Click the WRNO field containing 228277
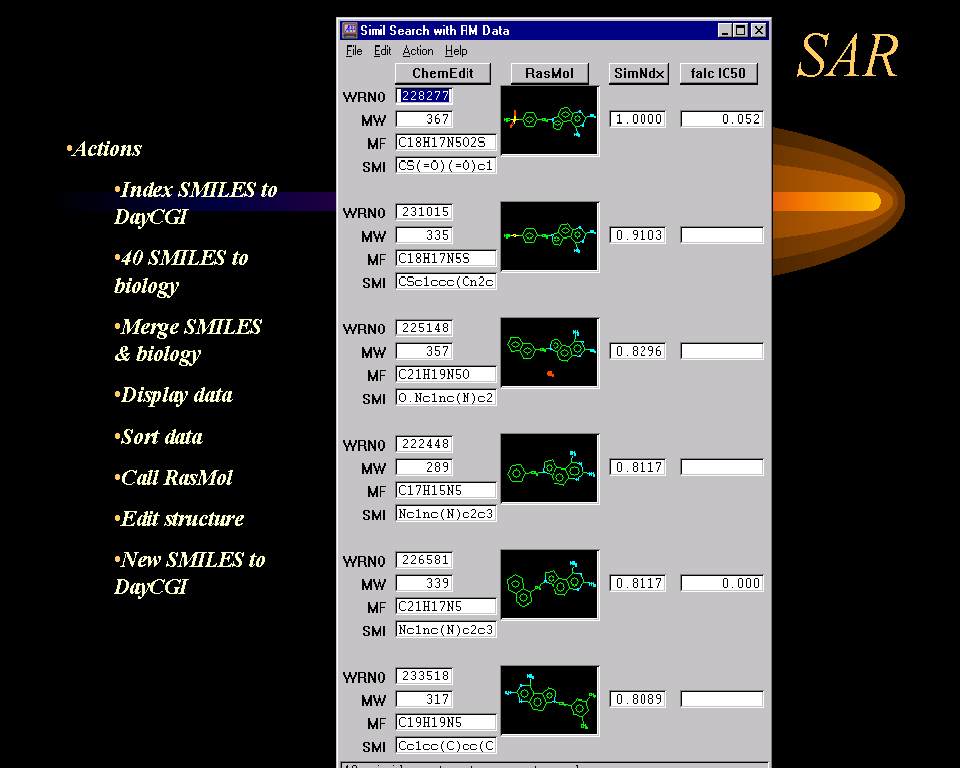Screen dimensions: 960x768 point(424,96)
